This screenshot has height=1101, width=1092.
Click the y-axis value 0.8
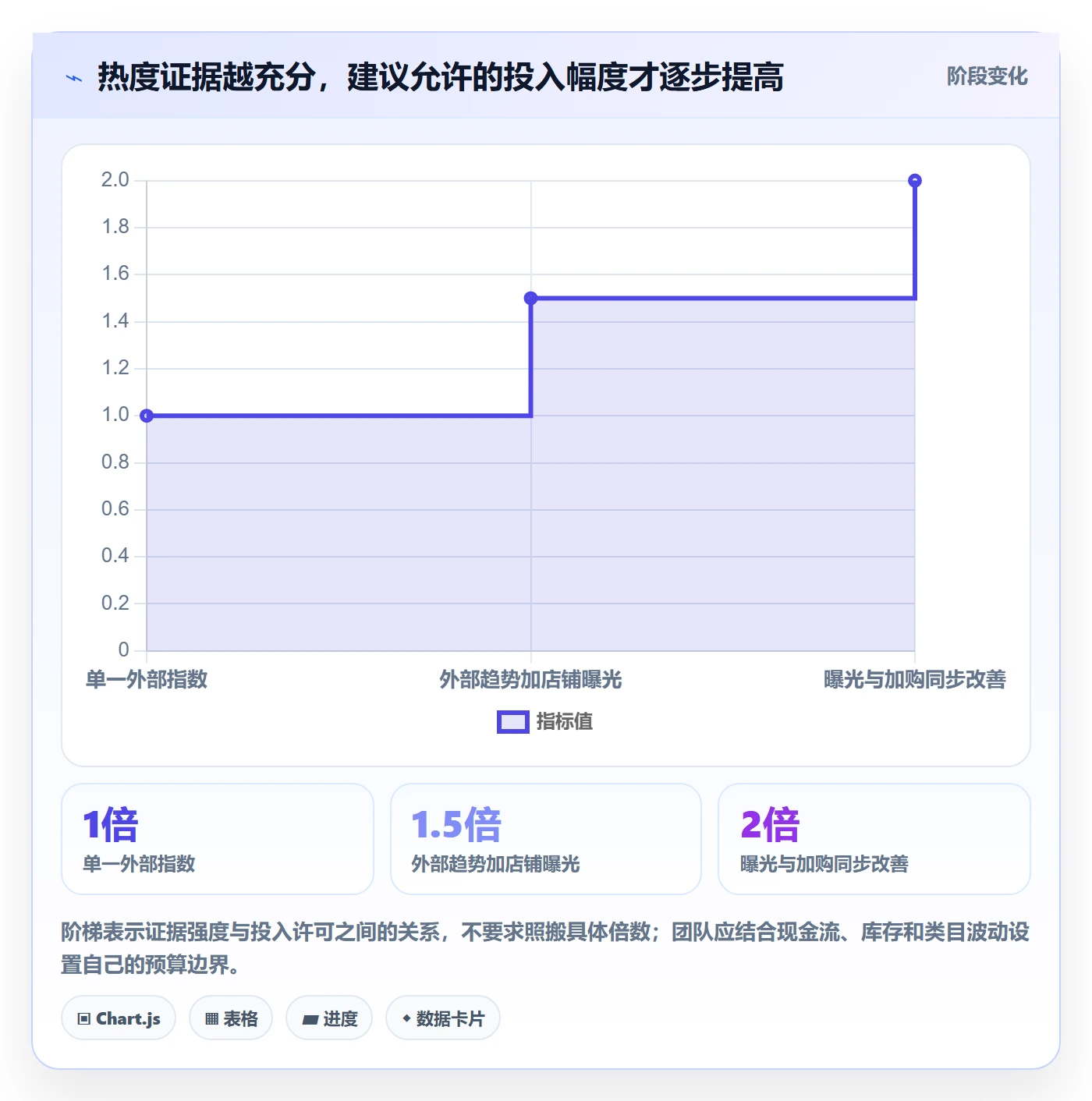tap(115, 462)
